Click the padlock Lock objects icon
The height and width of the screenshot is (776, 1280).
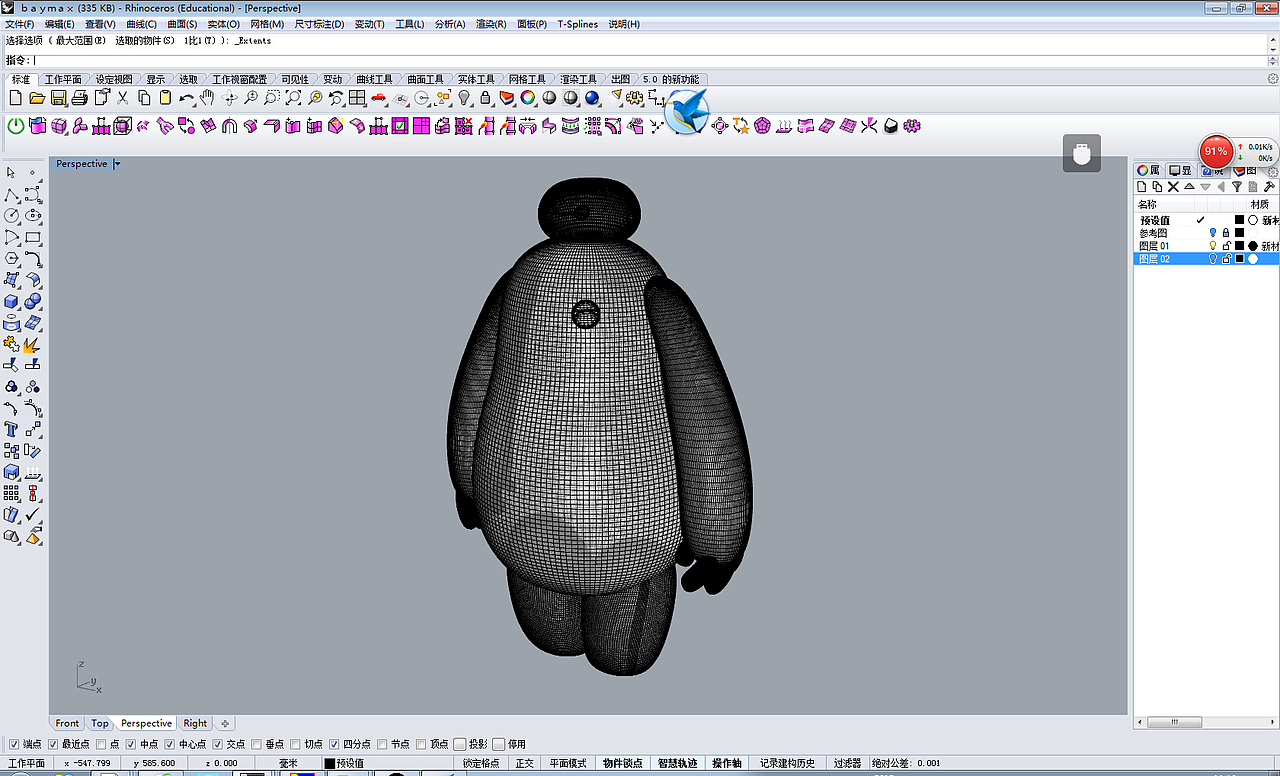(x=486, y=98)
